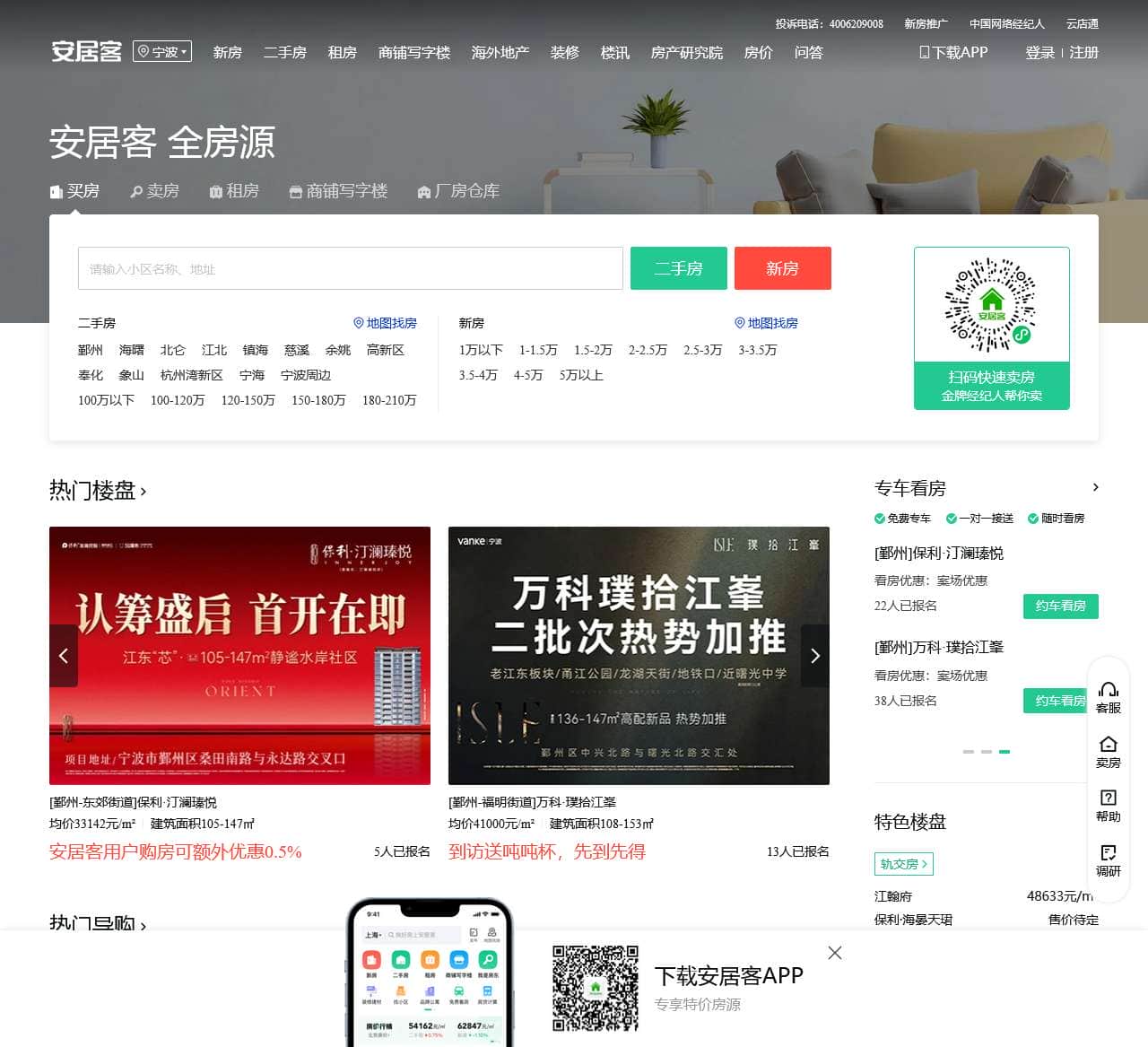Viewport: 1148px width, 1047px height.
Task: Open [鄞州-东郊街道]保利·汀澜臻悦 listing title
Action: 133,802
